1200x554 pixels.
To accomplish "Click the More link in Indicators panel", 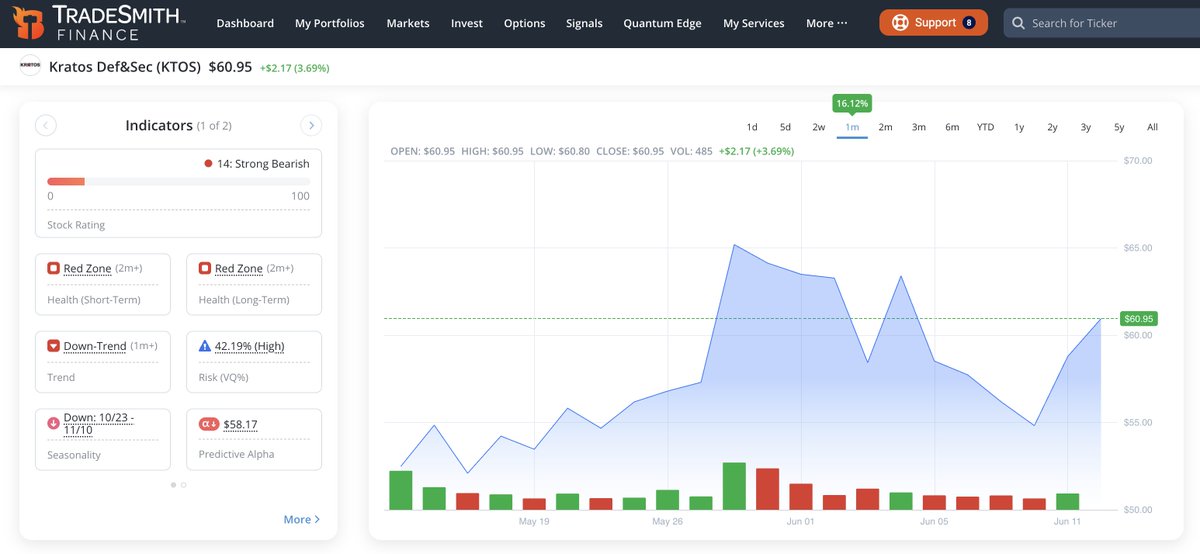I will tap(301, 519).
